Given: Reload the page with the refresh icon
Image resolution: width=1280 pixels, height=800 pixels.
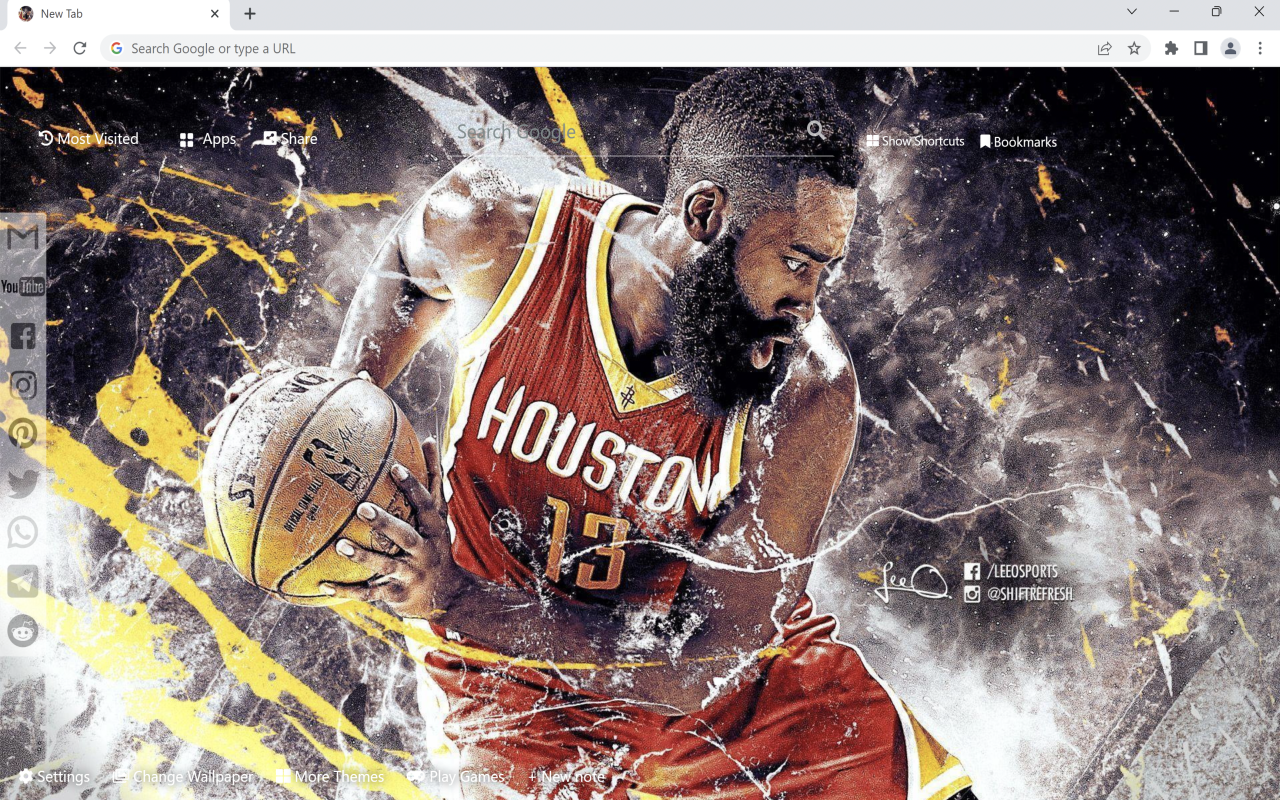Looking at the screenshot, I should pyautogui.click(x=80, y=48).
